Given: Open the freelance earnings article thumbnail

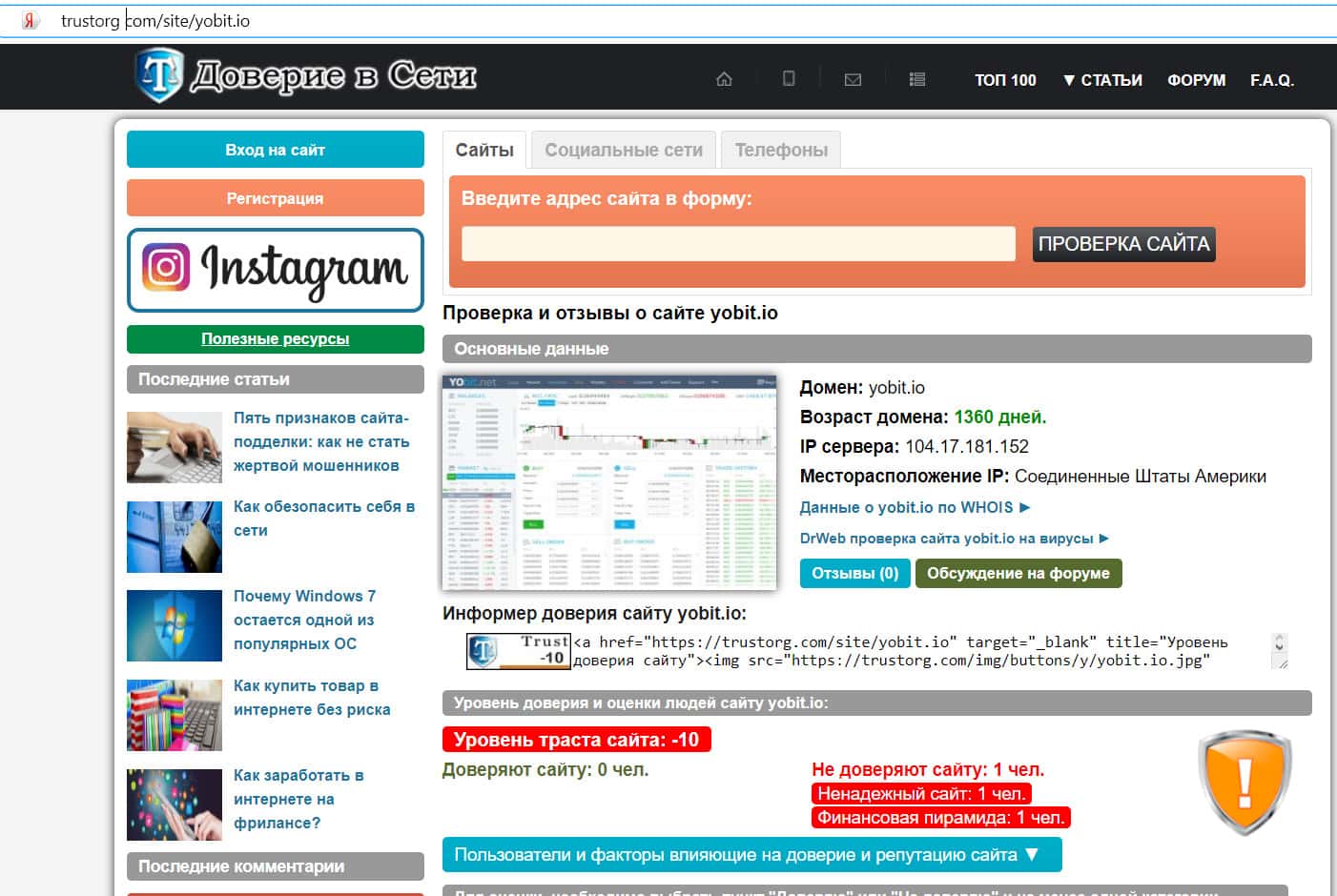Looking at the screenshot, I should (175, 804).
